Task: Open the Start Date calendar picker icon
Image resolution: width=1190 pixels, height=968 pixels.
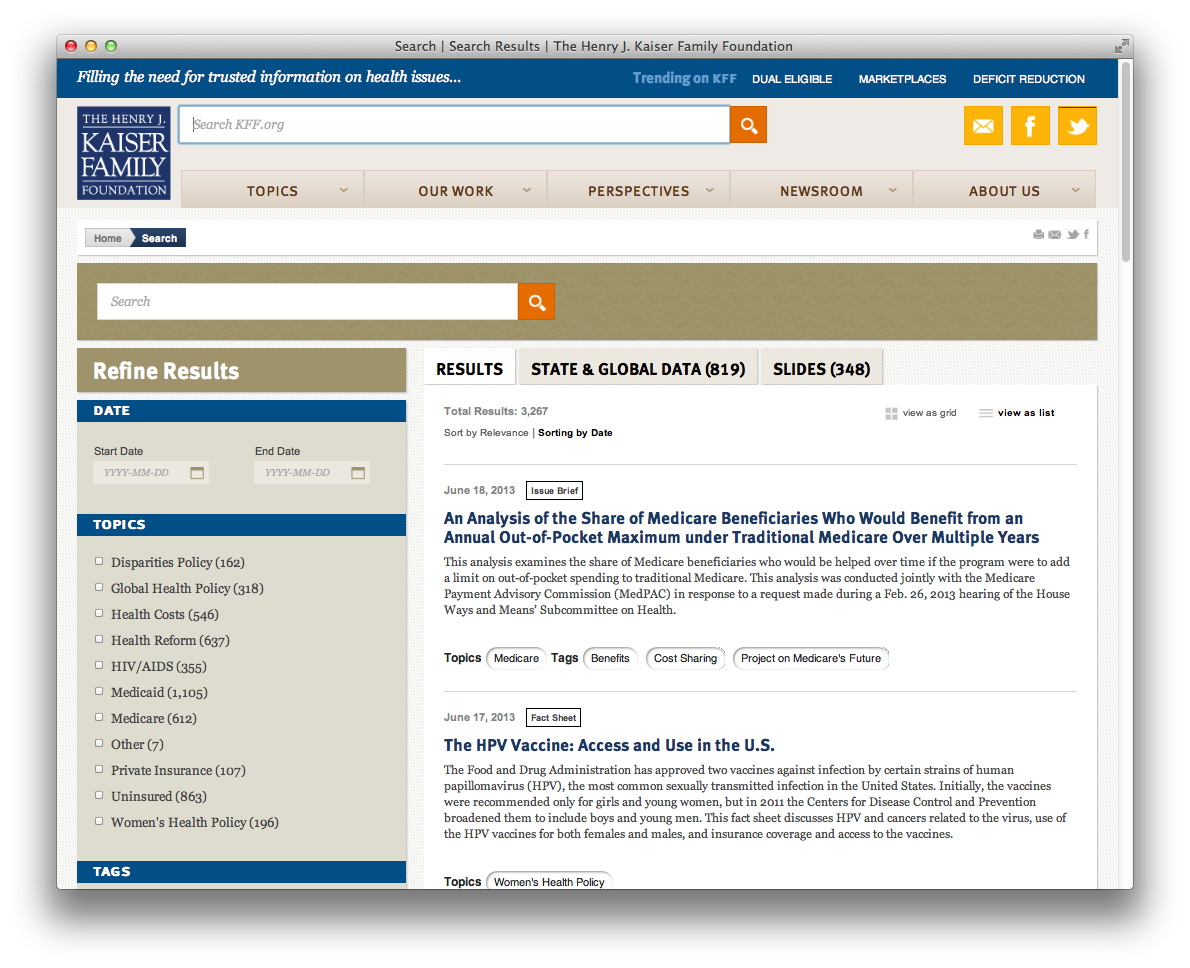Action: pyautogui.click(x=197, y=473)
